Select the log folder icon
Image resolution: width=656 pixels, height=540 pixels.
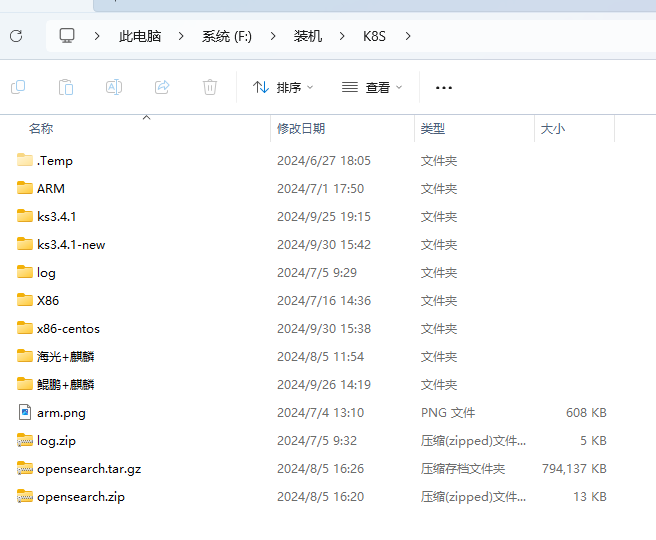click(x=25, y=272)
